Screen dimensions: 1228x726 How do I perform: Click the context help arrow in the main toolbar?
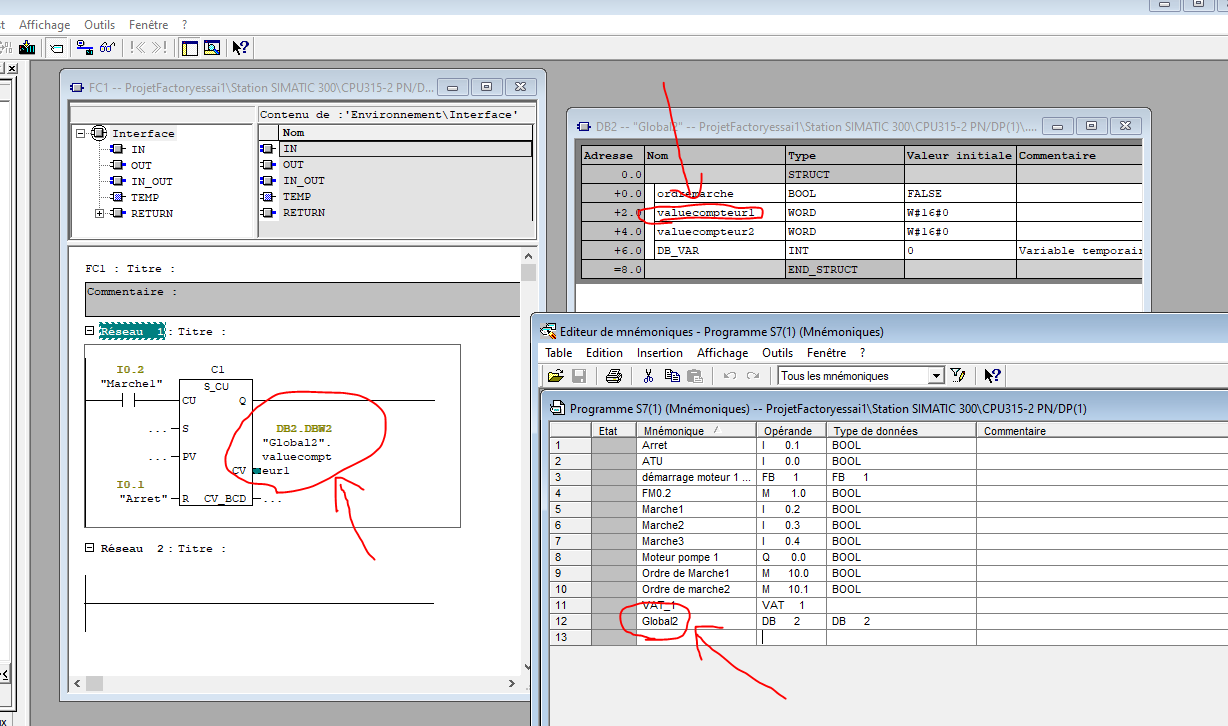[x=241, y=47]
